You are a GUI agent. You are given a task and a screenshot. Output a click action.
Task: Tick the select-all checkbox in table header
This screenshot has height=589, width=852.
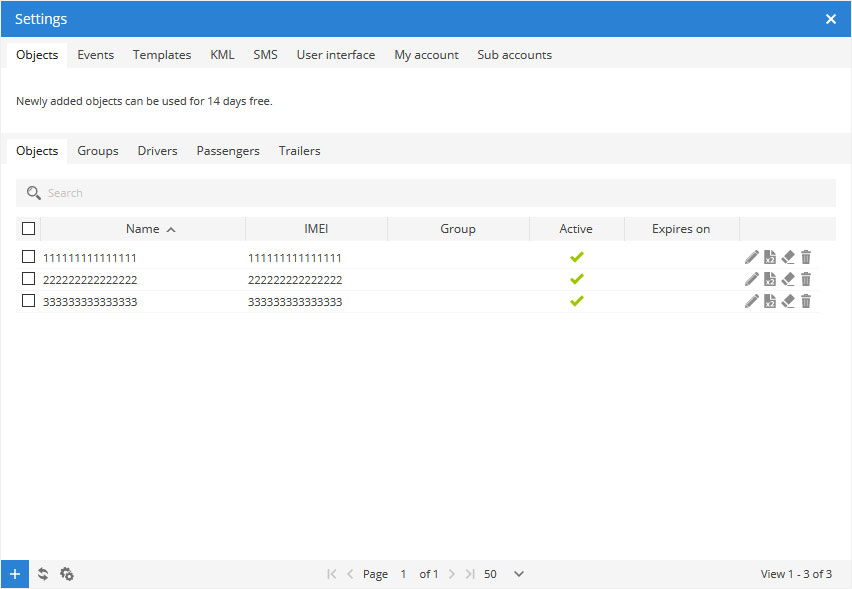pyautogui.click(x=28, y=229)
